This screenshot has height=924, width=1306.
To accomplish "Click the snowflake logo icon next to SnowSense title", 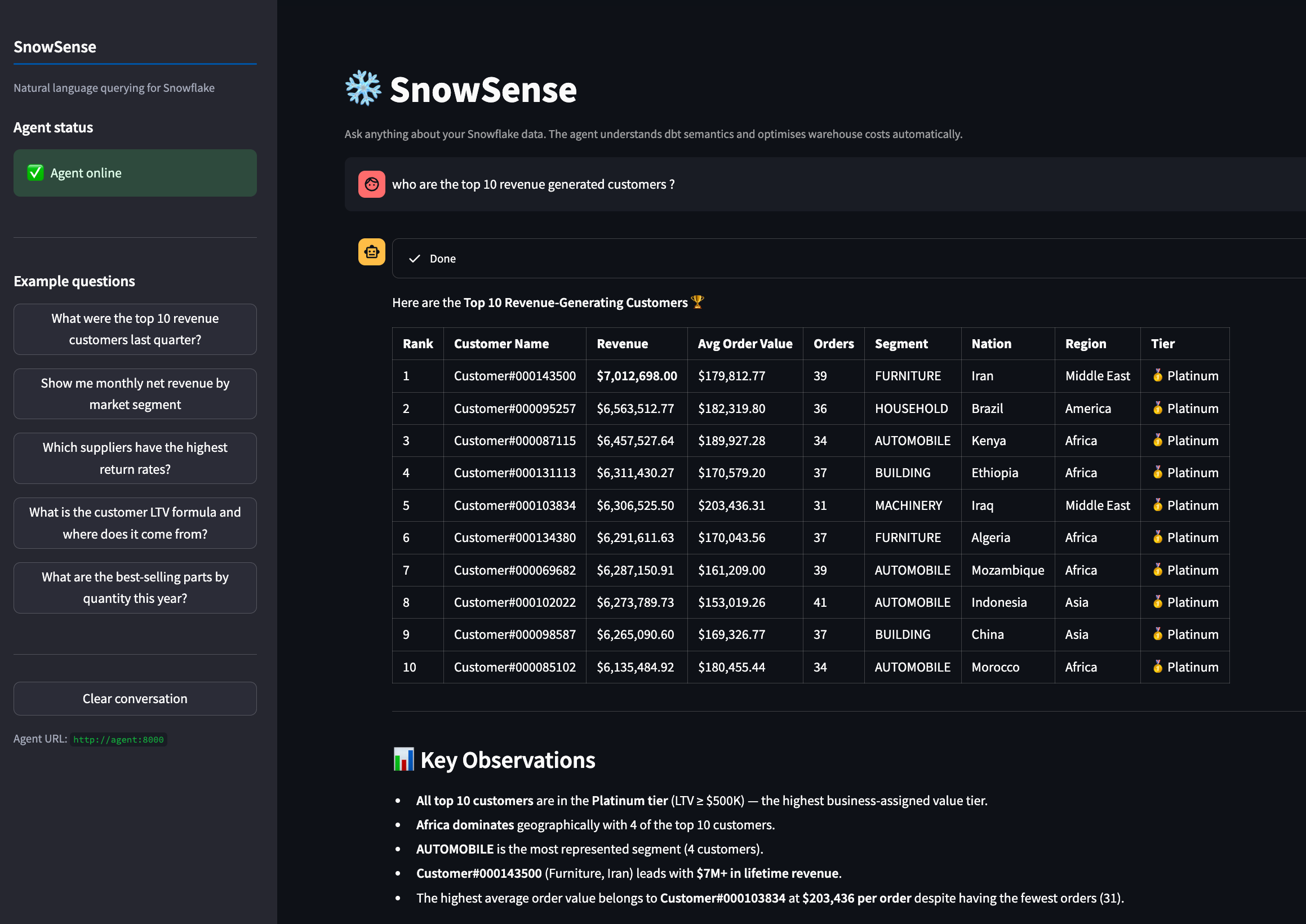I will click(363, 89).
